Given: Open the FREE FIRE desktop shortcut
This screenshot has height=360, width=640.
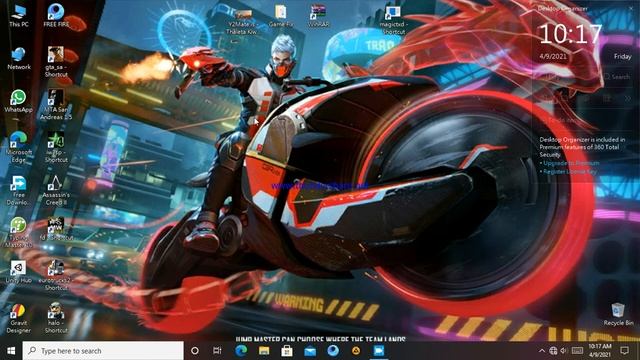Looking at the screenshot, I should point(56,16).
